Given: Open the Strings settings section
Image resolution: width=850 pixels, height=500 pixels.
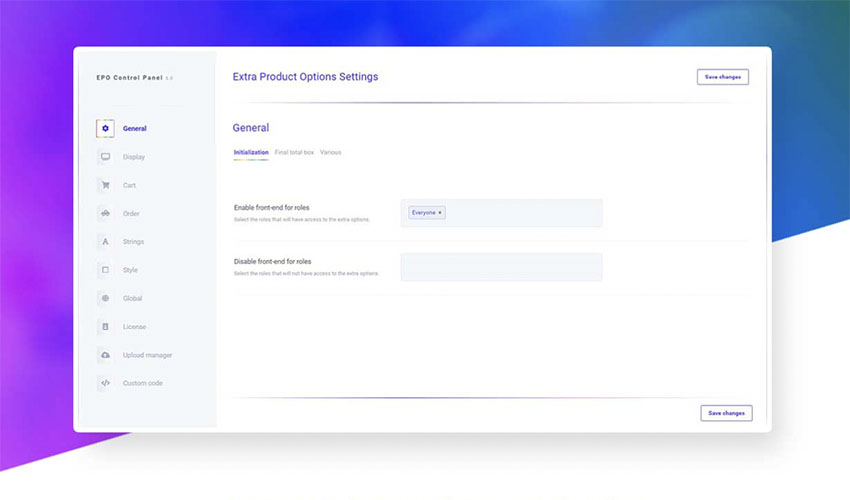Looking at the screenshot, I should tap(133, 241).
